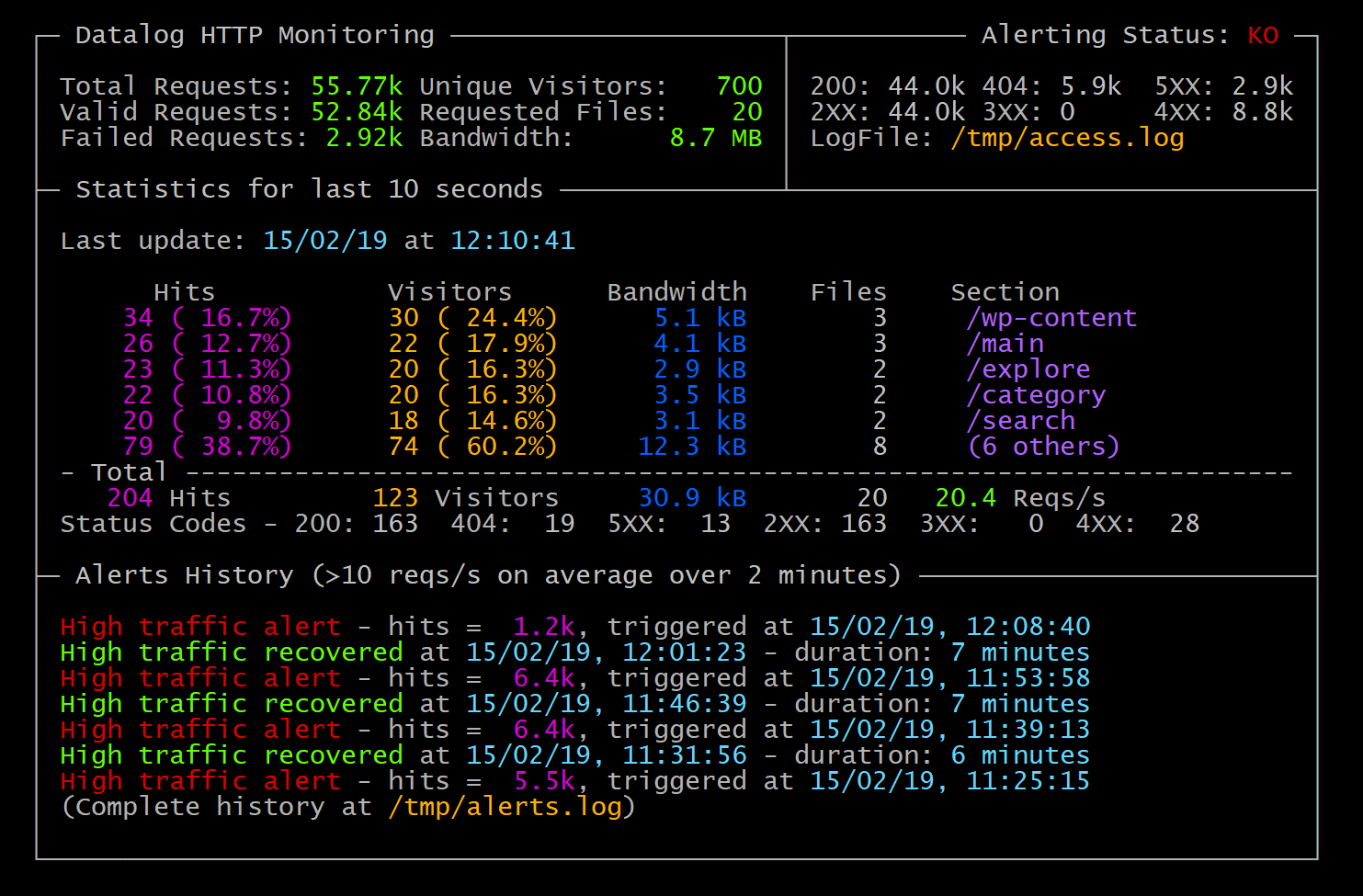Click the recovery timestamp 11:31:56
This screenshot has height=896, width=1363.
685,755
